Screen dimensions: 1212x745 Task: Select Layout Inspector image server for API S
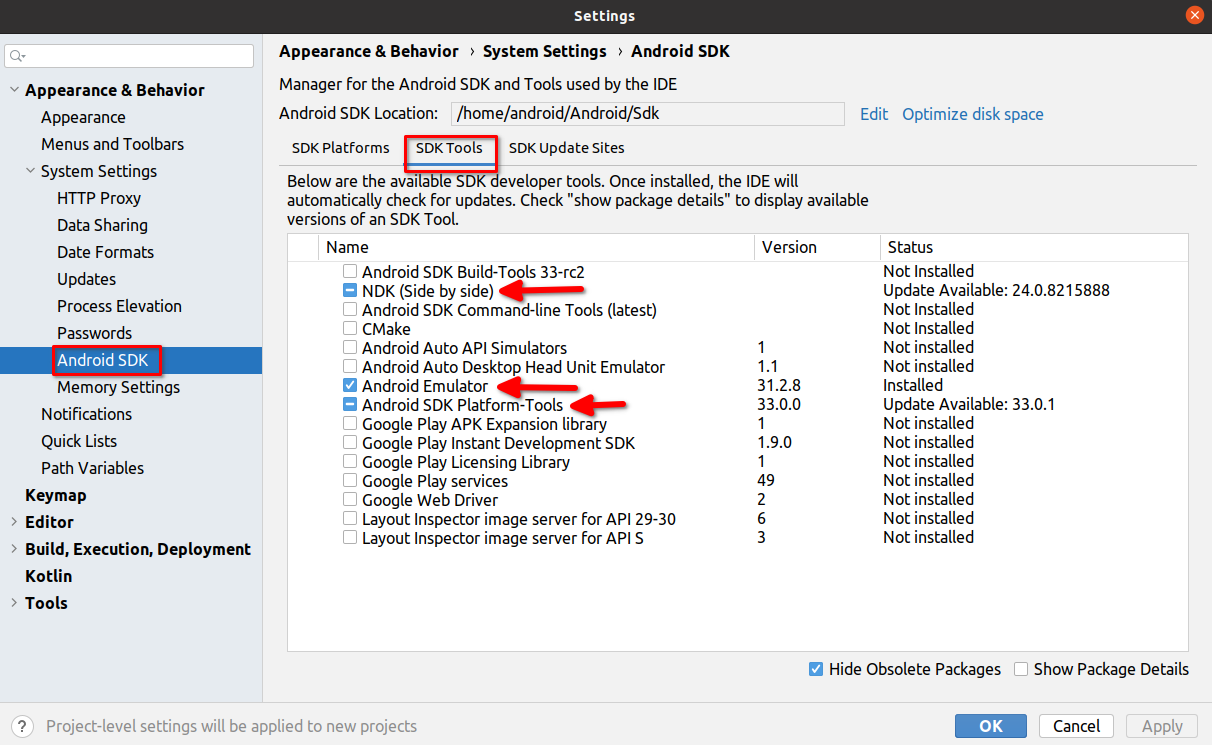pyautogui.click(x=738, y=537)
